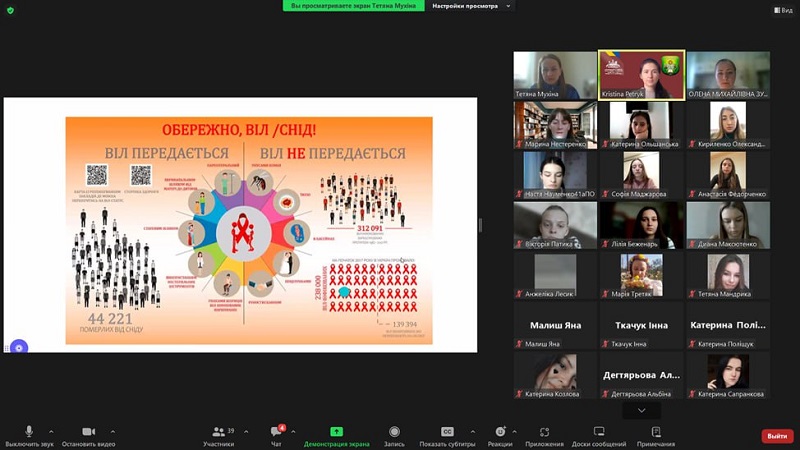
Task: Click the green encryption shield icon
Action: click(10, 9)
